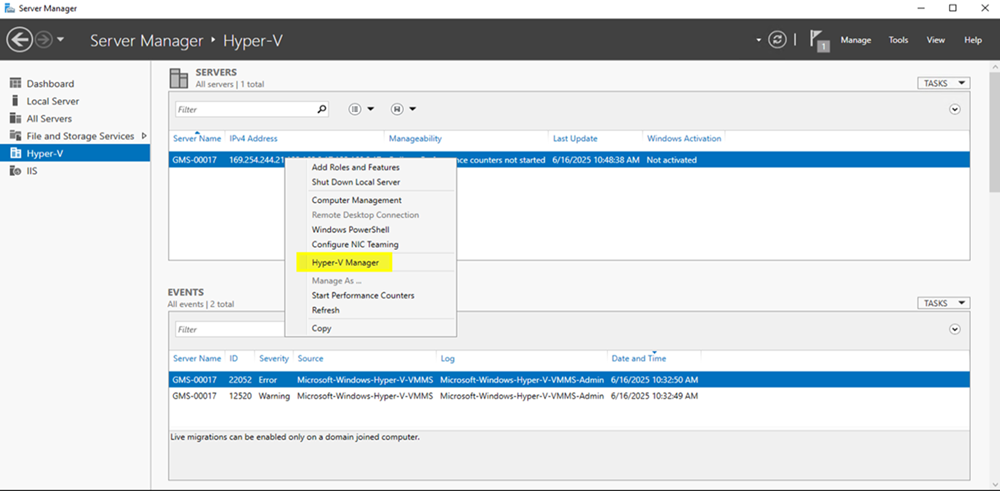
Task: Open the notifications flag icon
Action: (819, 40)
